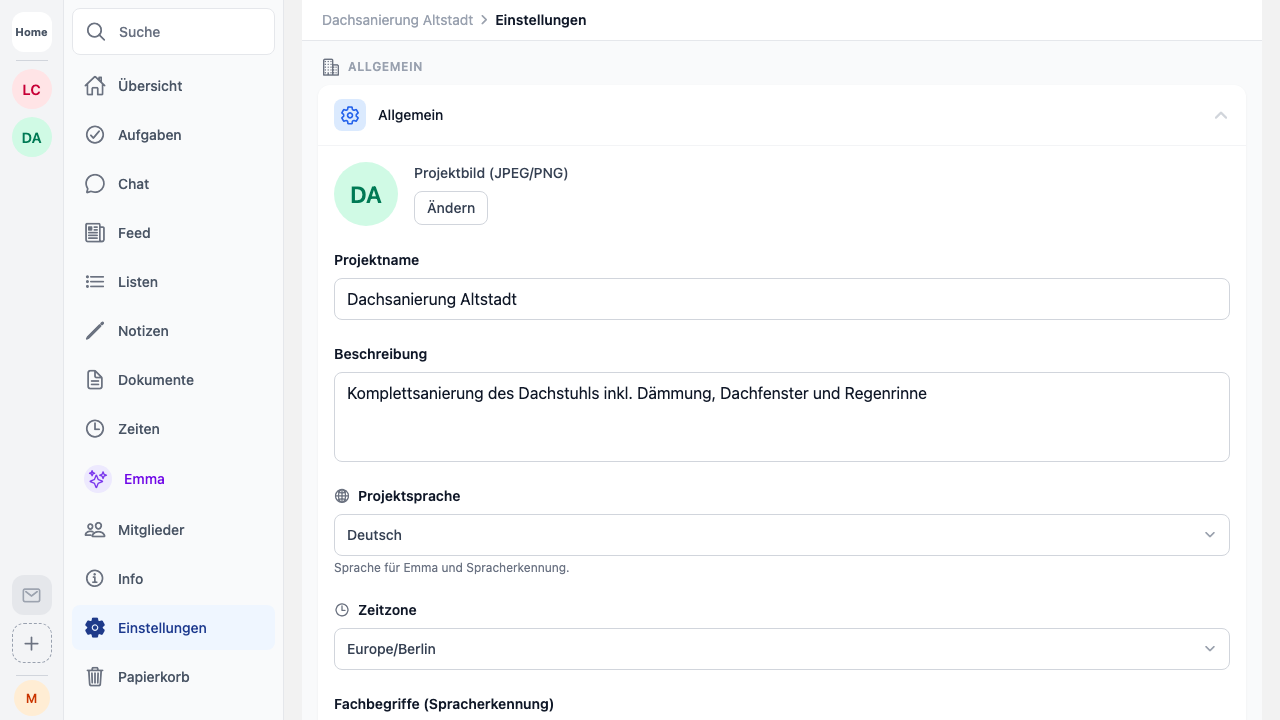The width and height of the screenshot is (1280, 720).
Task: Open the M user profile avatar
Action: coord(32,697)
